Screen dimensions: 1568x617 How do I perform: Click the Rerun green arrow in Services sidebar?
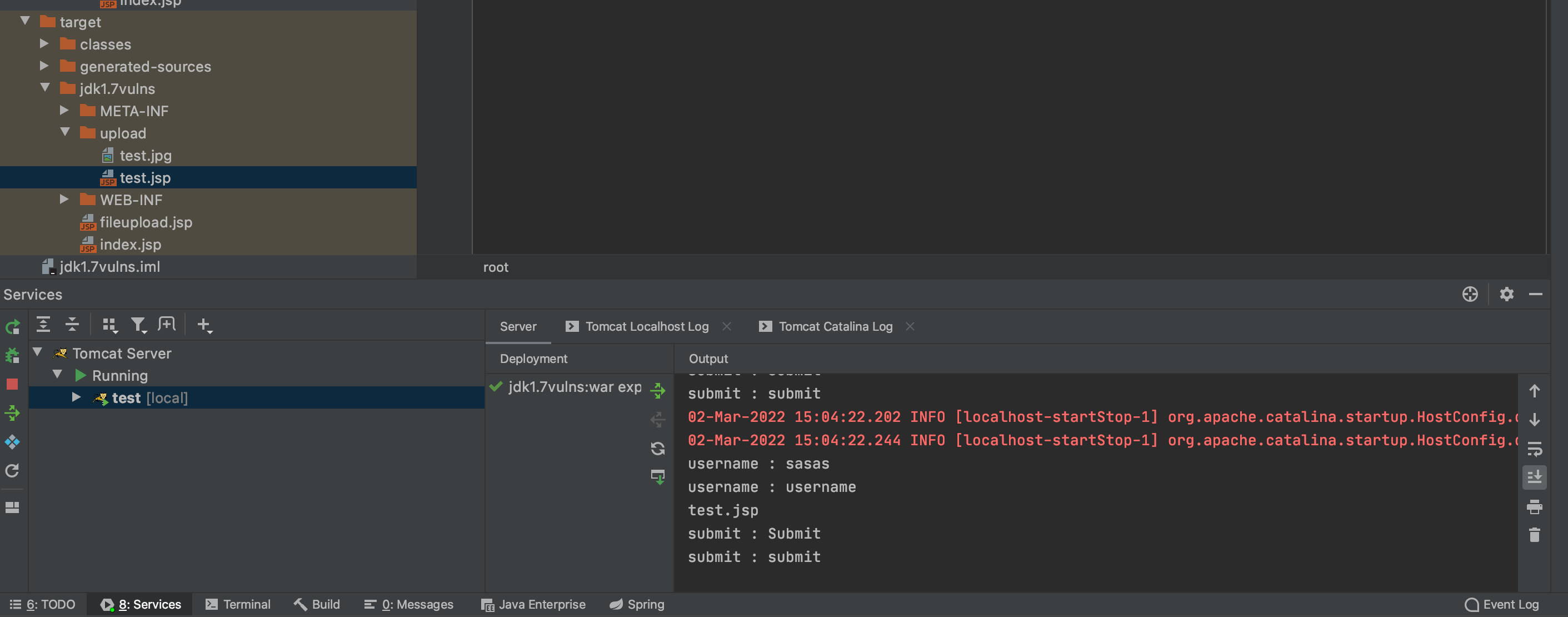tap(13, 327)
